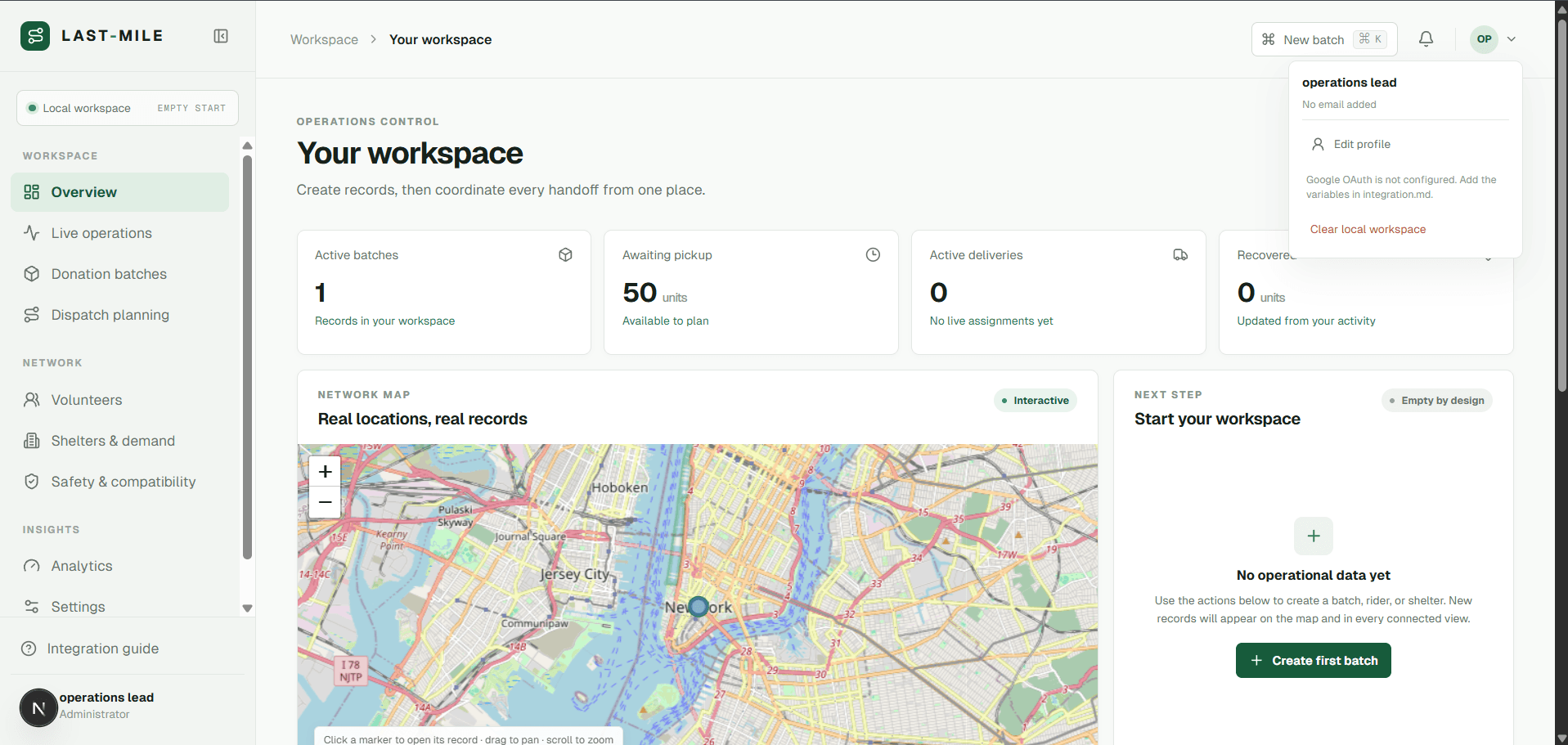The height and width of the screenshot is (745, 1568).
Task: Open Safety & compatibility
Action: coord(120,482)
